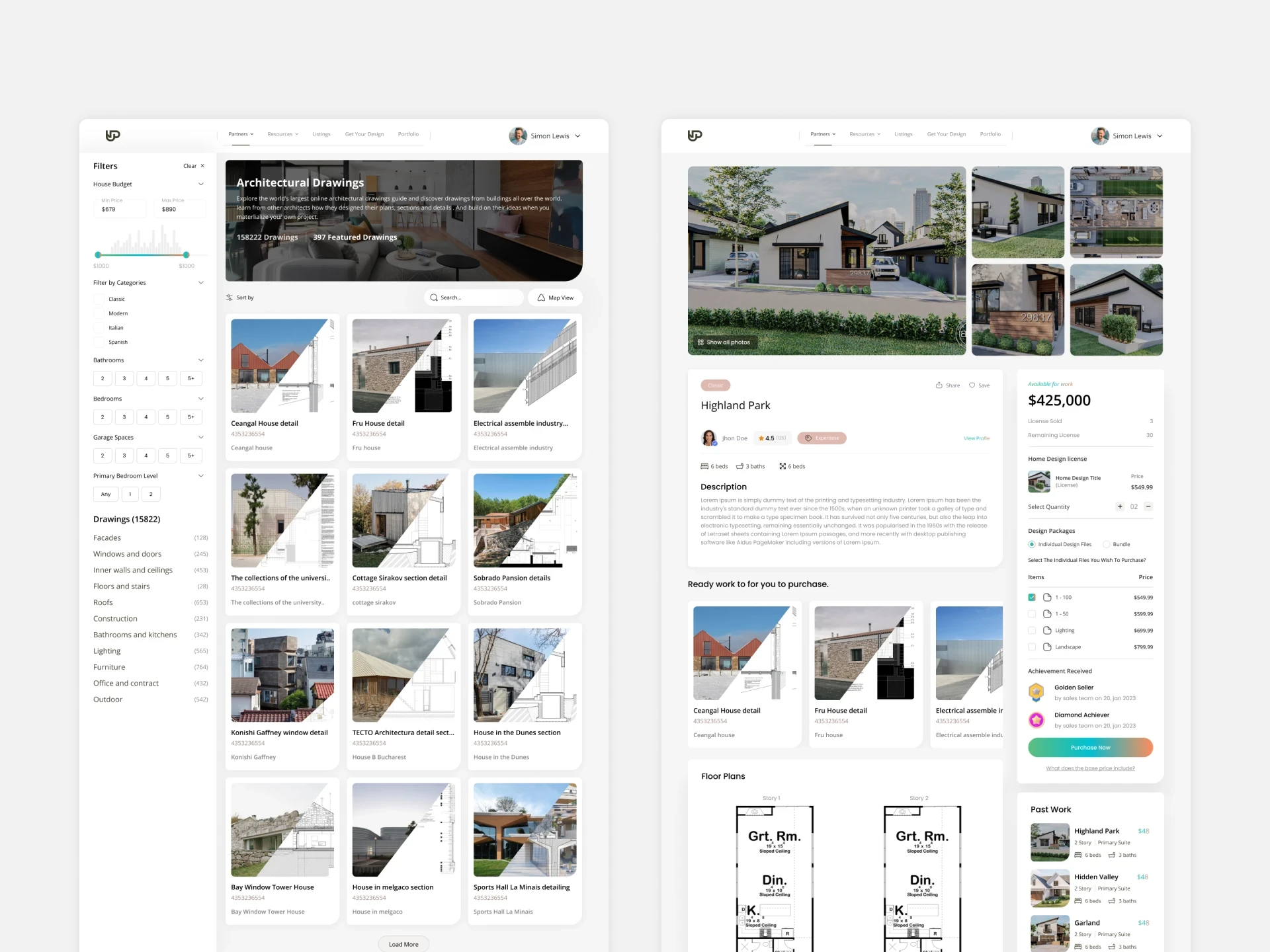Click the Sort by filter icon
The width and height of the screenshot is (1270, 952).
click(230, 297)
